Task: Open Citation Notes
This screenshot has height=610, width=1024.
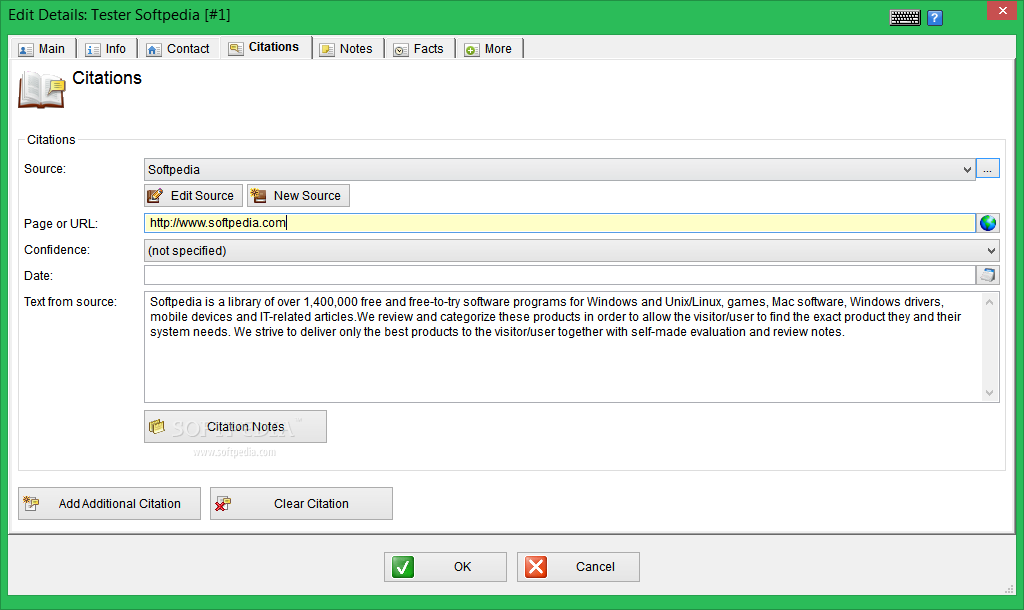Action: pos(235,426)
